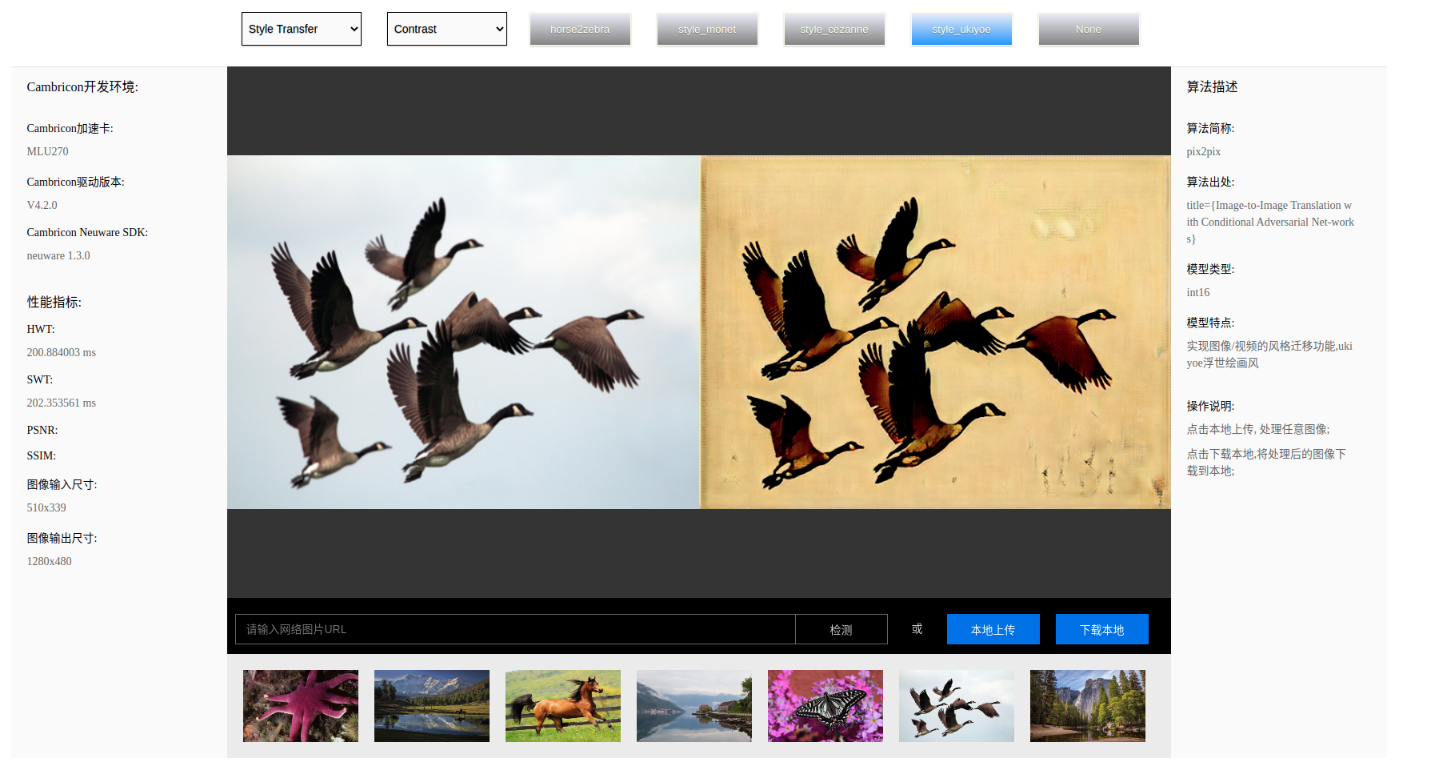
Task: Pick the calm lake village thumbnail
Action: [694, 706]
